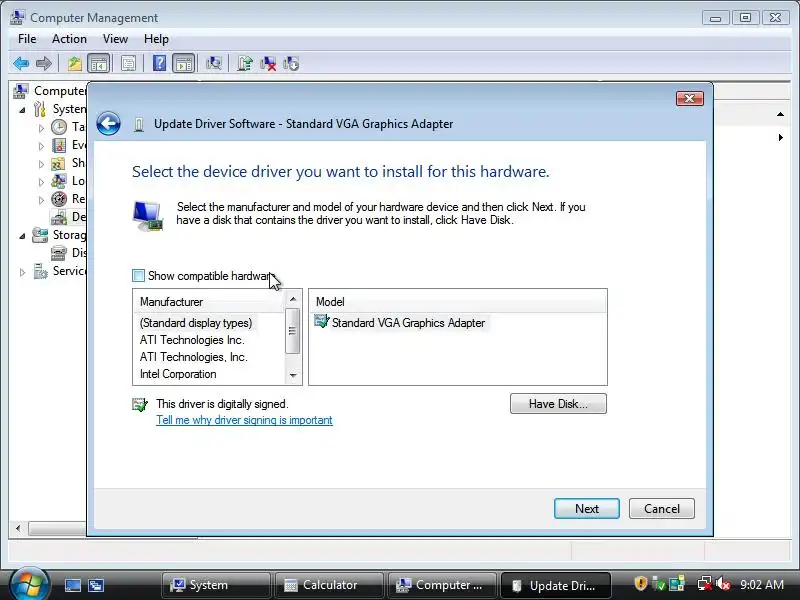Toggle the Show/Hide Console Tree toolbar icon
Viewport: 800px width, 600px height.
(98, 64)
